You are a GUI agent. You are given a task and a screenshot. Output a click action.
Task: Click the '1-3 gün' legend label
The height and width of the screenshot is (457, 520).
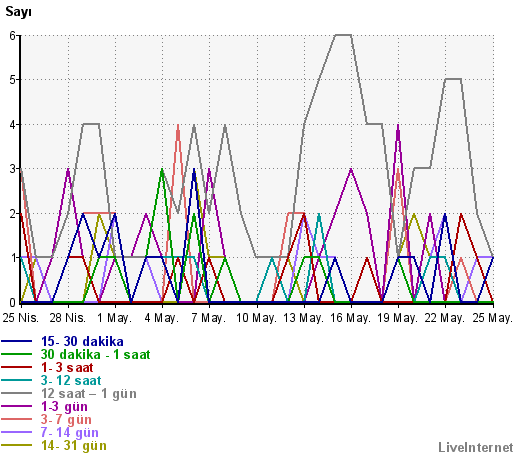[64, 406]
